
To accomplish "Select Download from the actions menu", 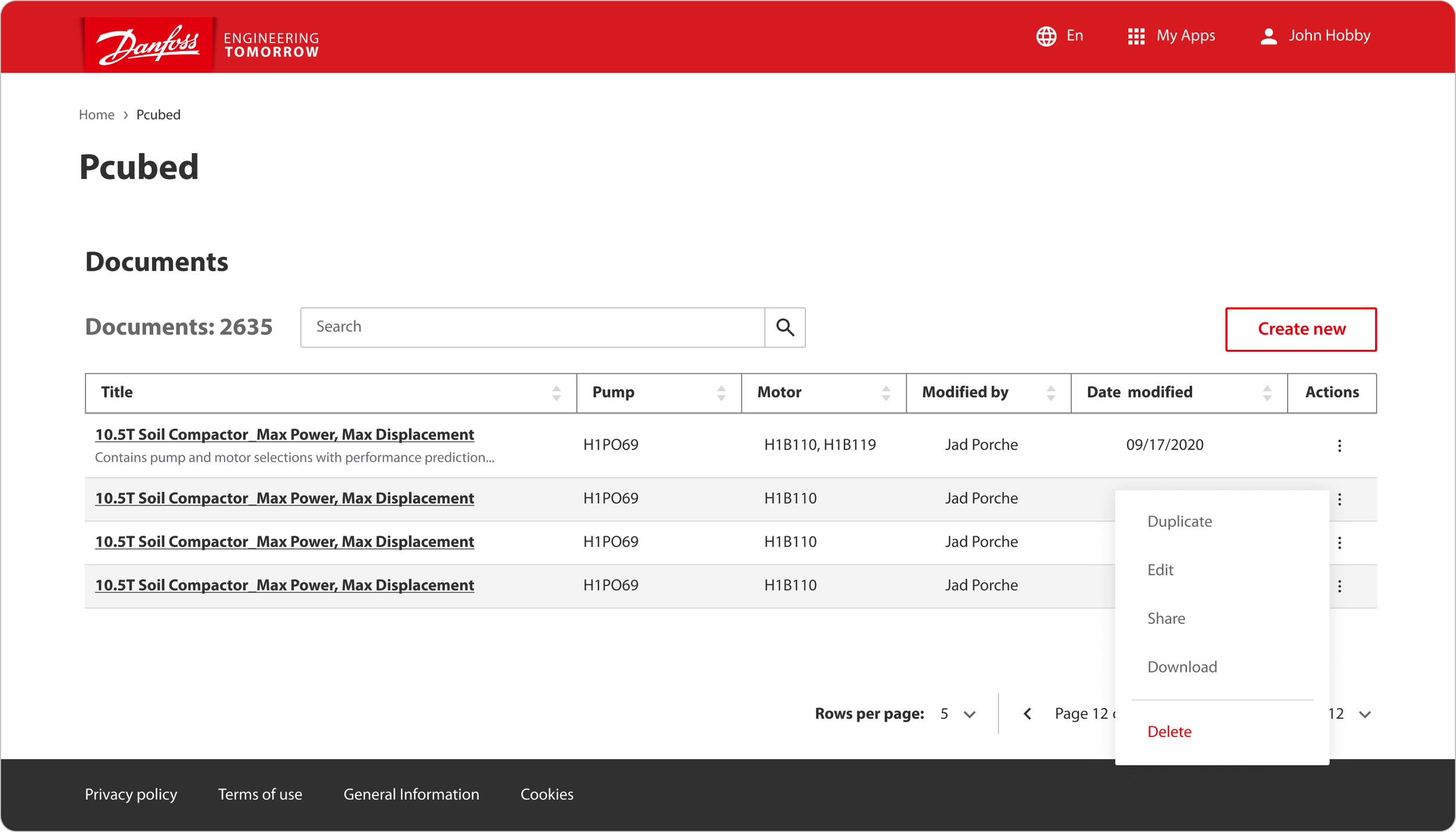I will (1182, 667).
